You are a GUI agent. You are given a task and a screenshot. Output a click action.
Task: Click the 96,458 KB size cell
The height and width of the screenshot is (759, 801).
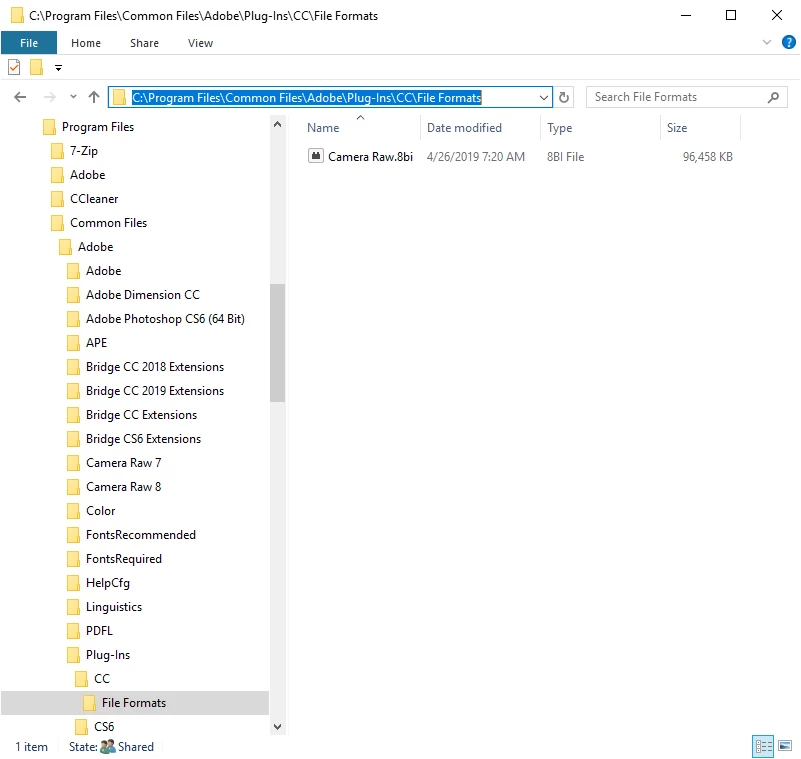tap(708, 157)
